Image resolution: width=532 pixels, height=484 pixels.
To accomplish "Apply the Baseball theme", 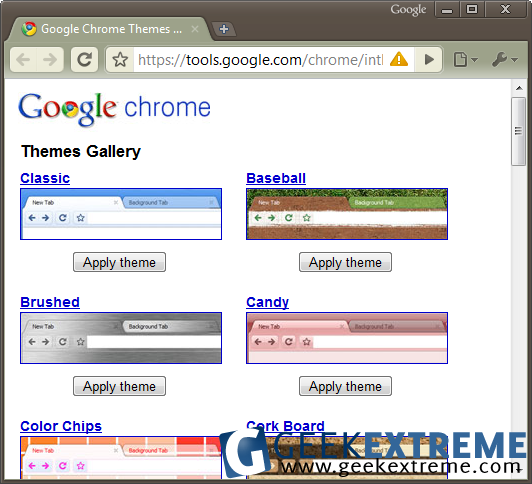I will [x=345, y=262].
